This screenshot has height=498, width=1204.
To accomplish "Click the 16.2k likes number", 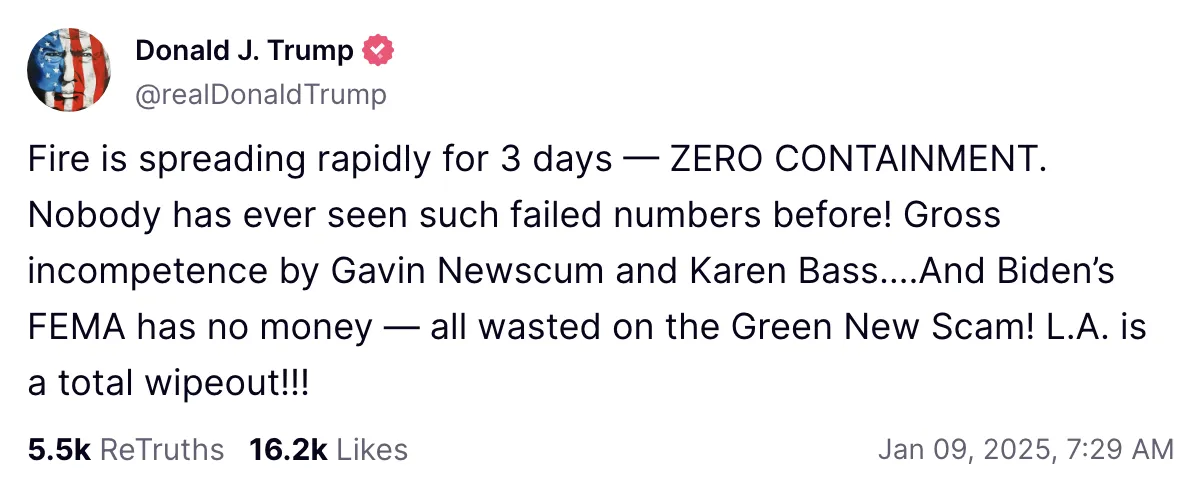I will point(289,450).
